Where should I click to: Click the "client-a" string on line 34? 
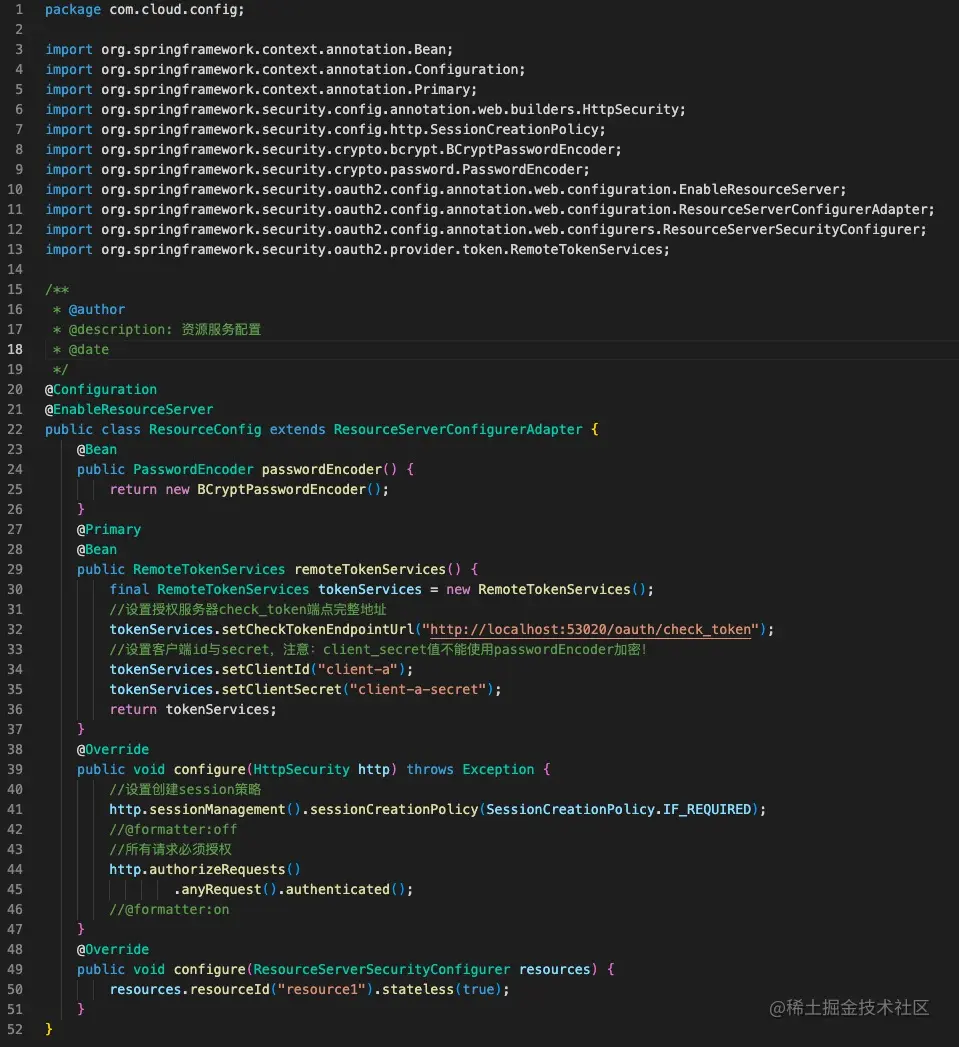click(357, 670)
